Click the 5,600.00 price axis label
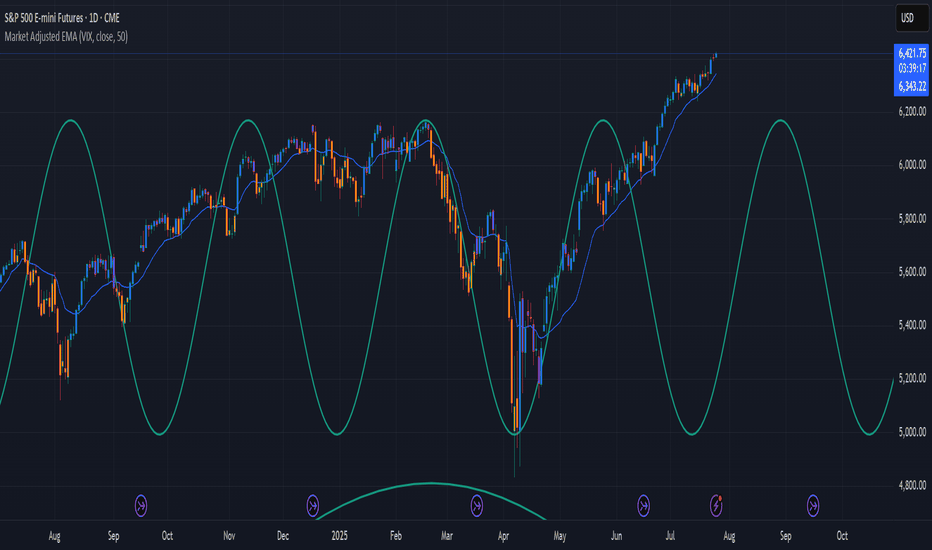932x550 pixels. pos(912,272)
